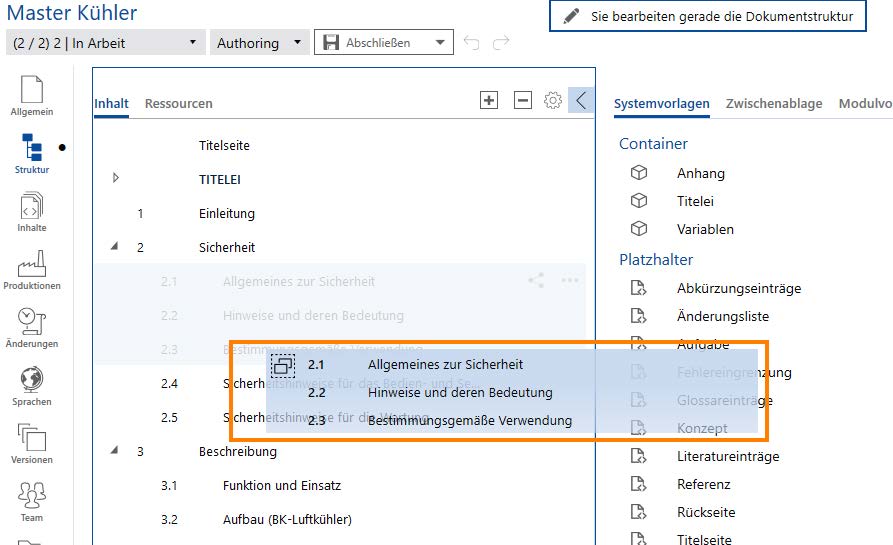
Task: Open the Produktionen sidebar section
Action: tap(32, 270)
